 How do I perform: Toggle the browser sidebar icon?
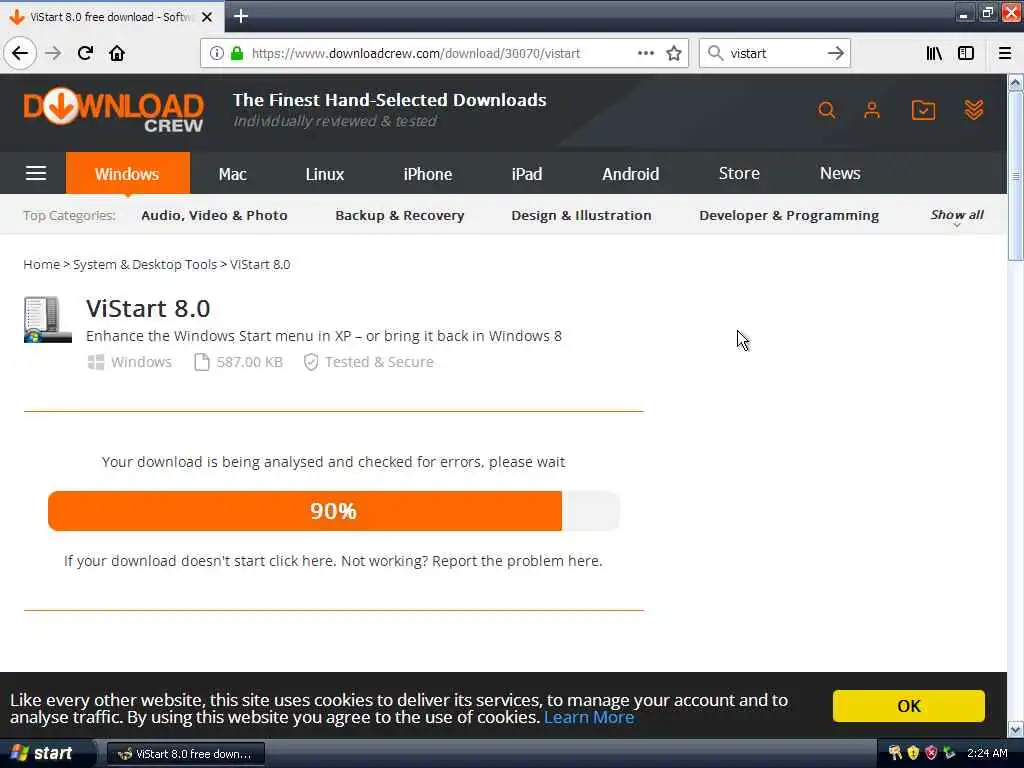pos(966,54)
